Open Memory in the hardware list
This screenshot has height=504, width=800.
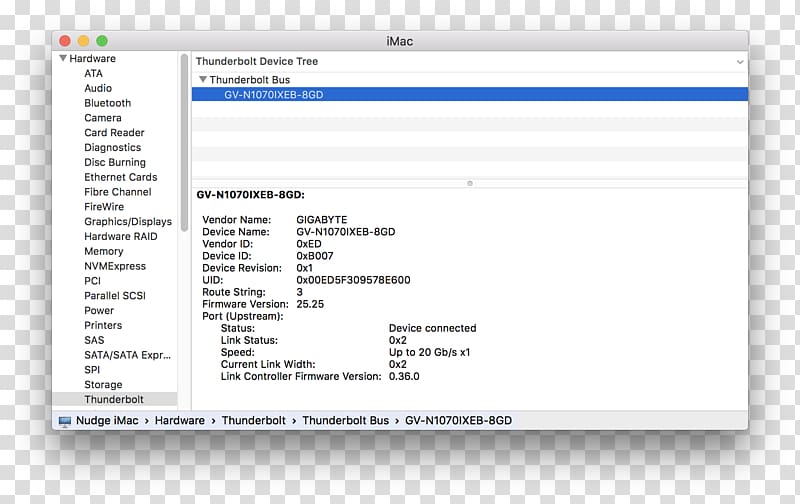click(x=104, y=251)
